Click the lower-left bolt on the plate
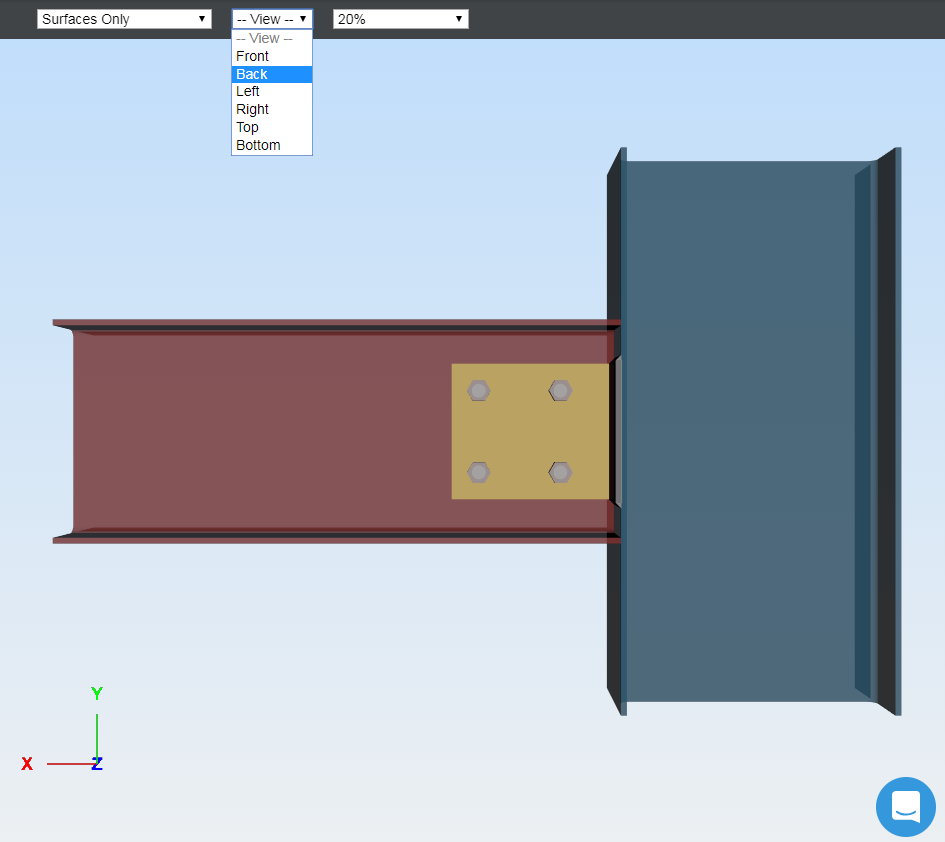This screenshot has height=842, width=945. click(x=479, y=473)
